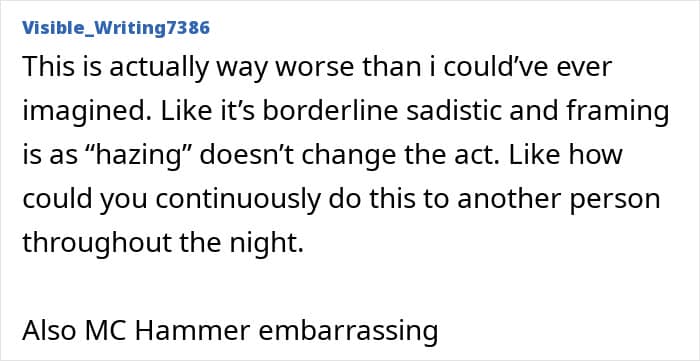The width and height of the screenshot is (700, 361).
Task: Click the word "continuously" in the comment
Action: click(x=238, y=199)
